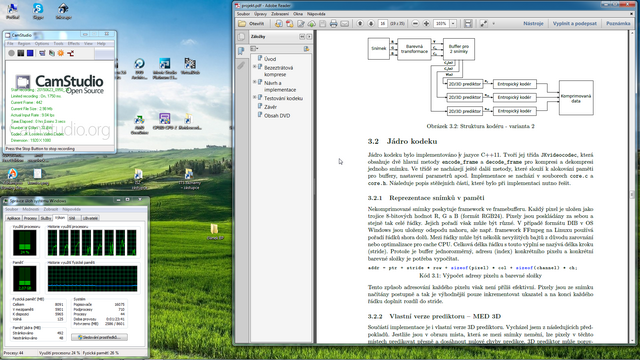Click the blue CamStudio Stop button

point(30,53)
